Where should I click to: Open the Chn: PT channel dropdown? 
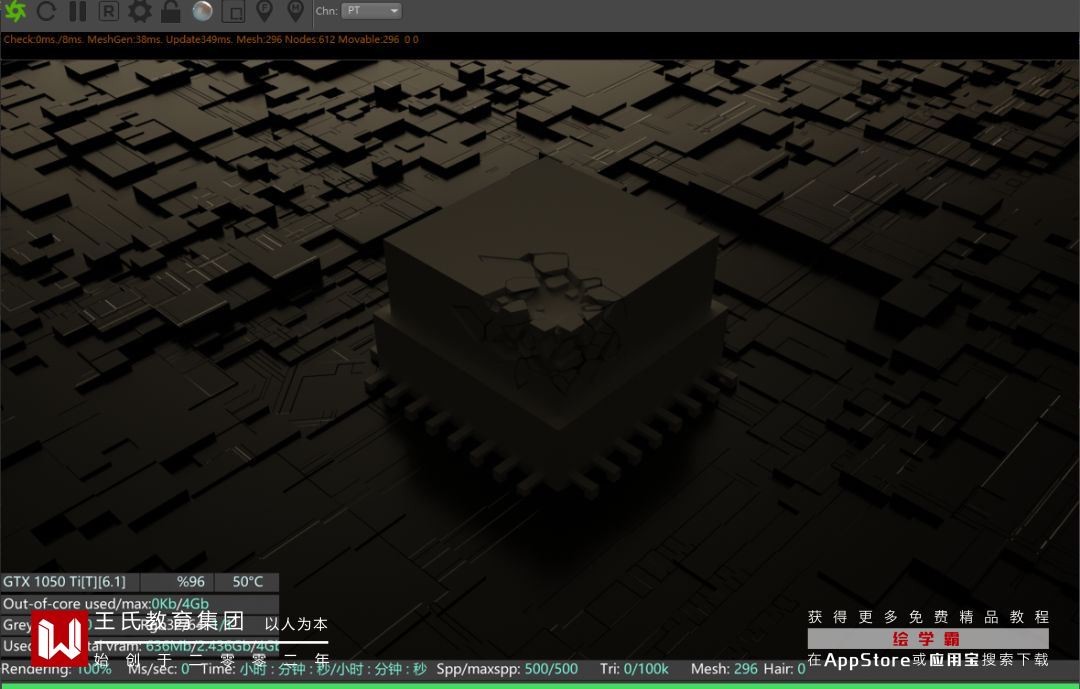point(371,10)
